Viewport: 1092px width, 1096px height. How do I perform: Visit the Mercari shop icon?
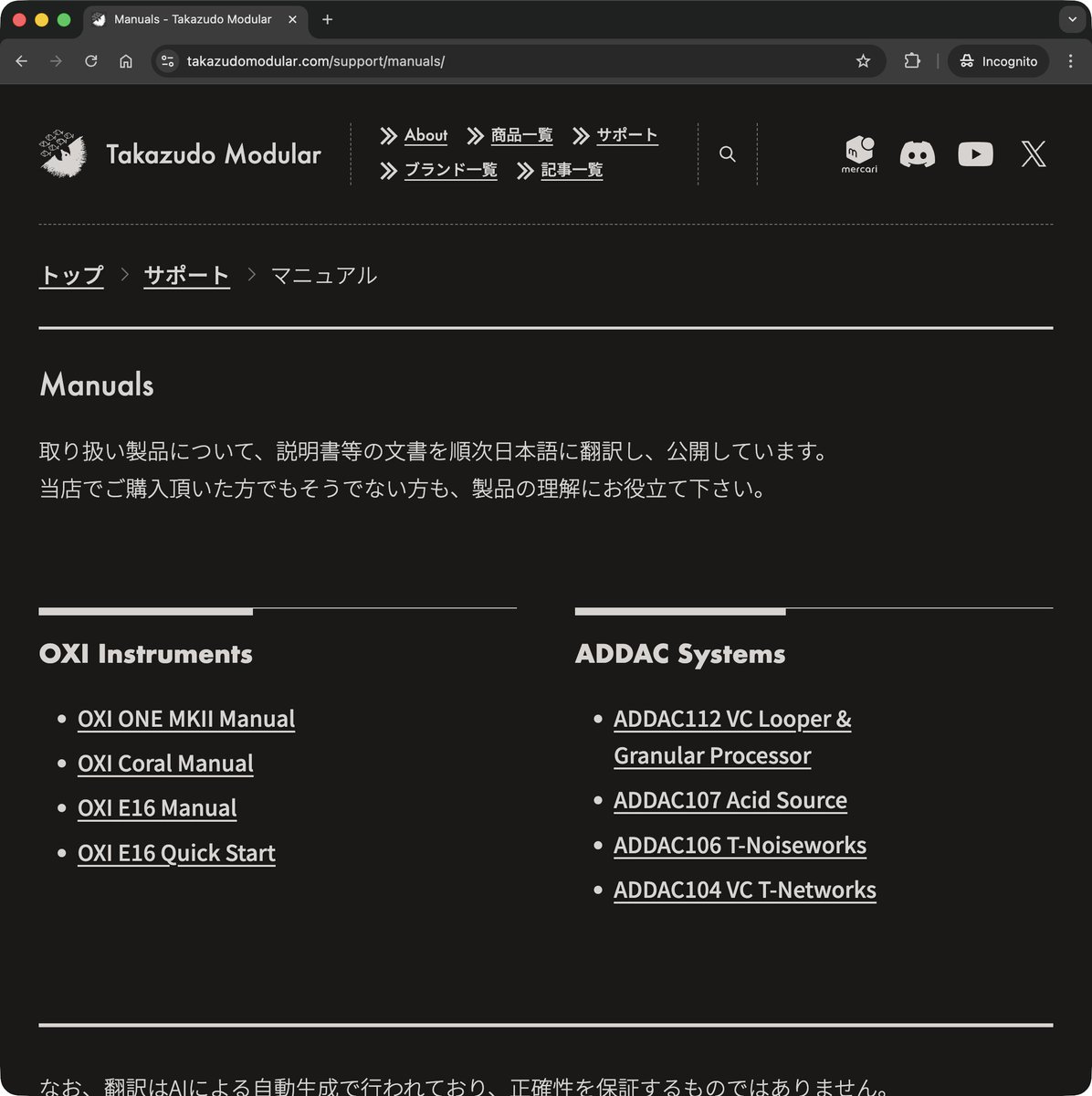pos(858,153)
